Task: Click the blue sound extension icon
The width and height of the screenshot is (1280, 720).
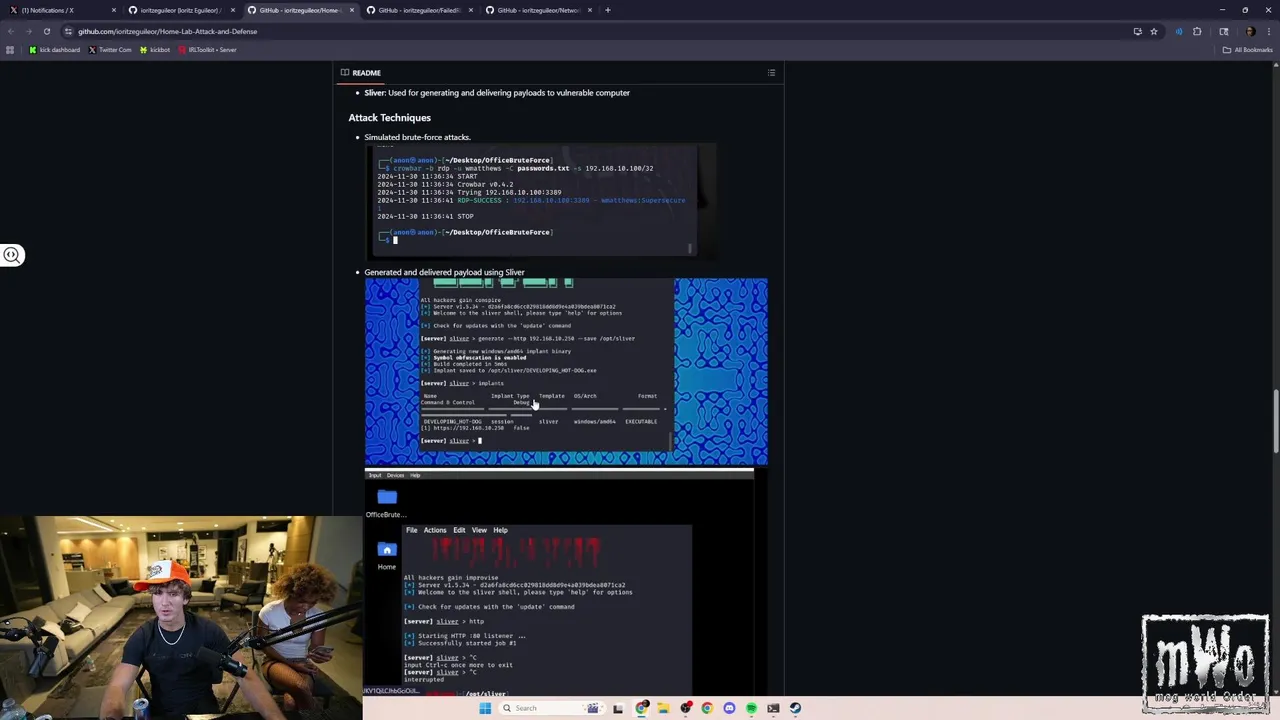Action: pyautogui.click(x=1178, y=31)
